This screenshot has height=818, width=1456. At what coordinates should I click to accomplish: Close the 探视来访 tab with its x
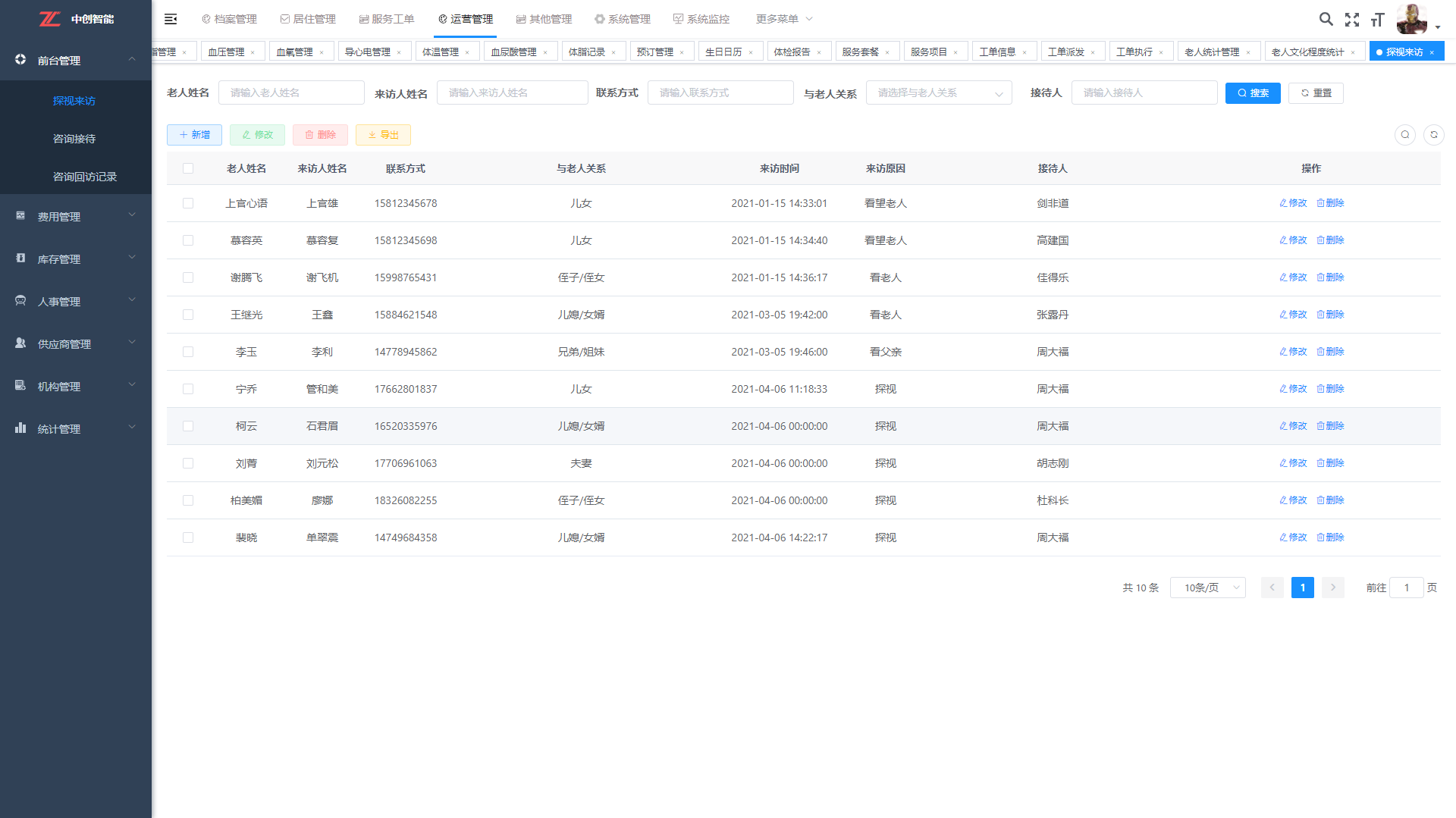point(1432,52)
